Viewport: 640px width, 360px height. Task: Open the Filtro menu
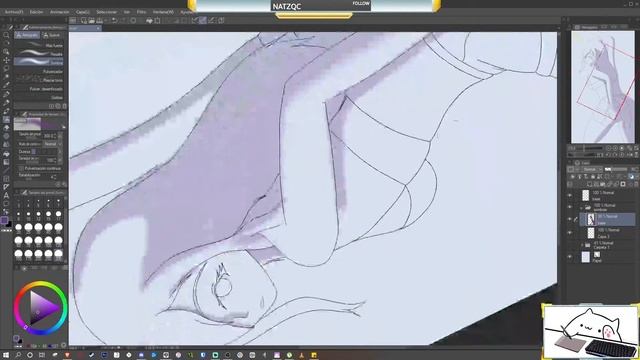141,12
